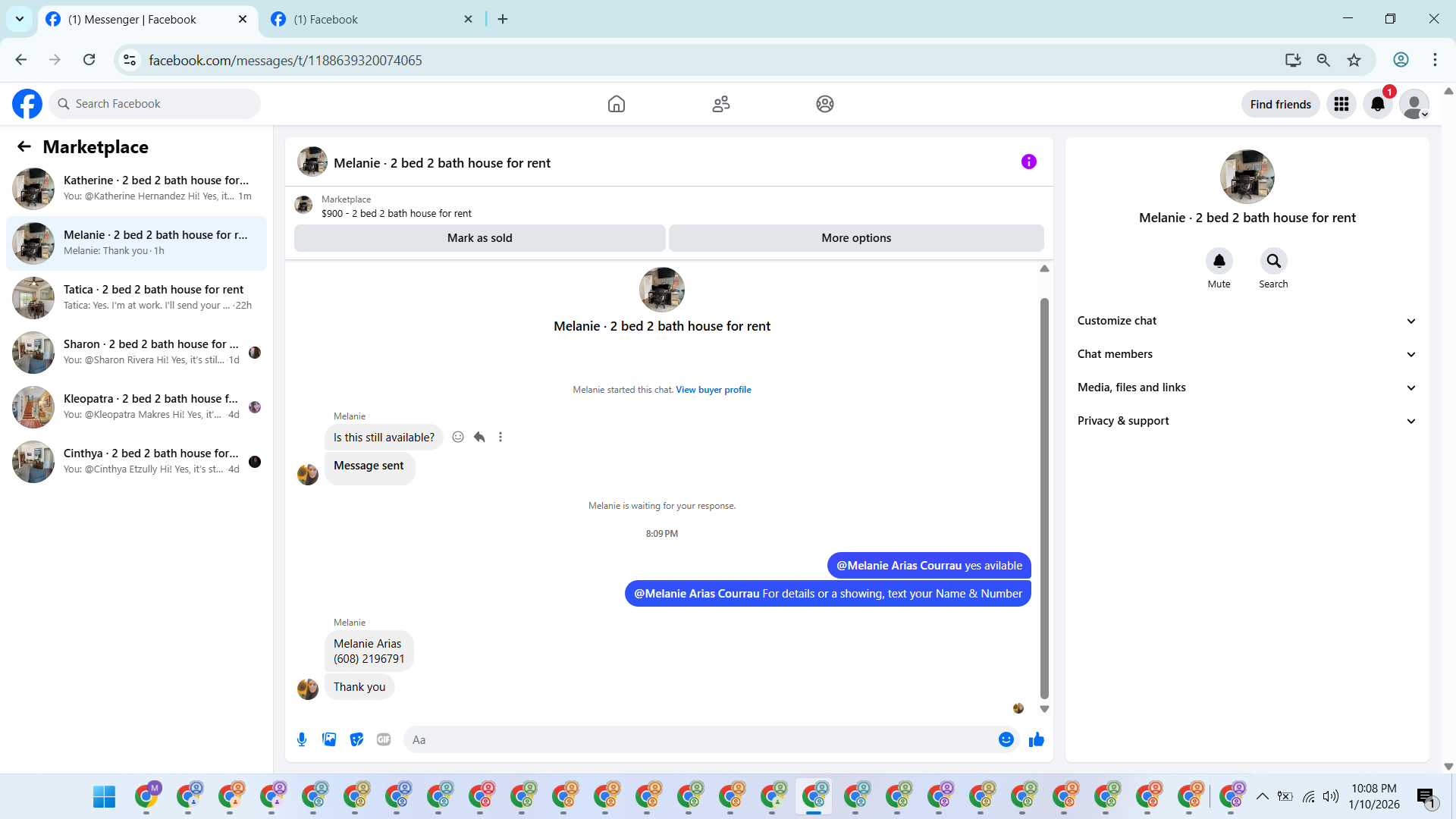1456x819 pixels.
Task: Click the reply arrow on first message
Action: pos(479,437)
